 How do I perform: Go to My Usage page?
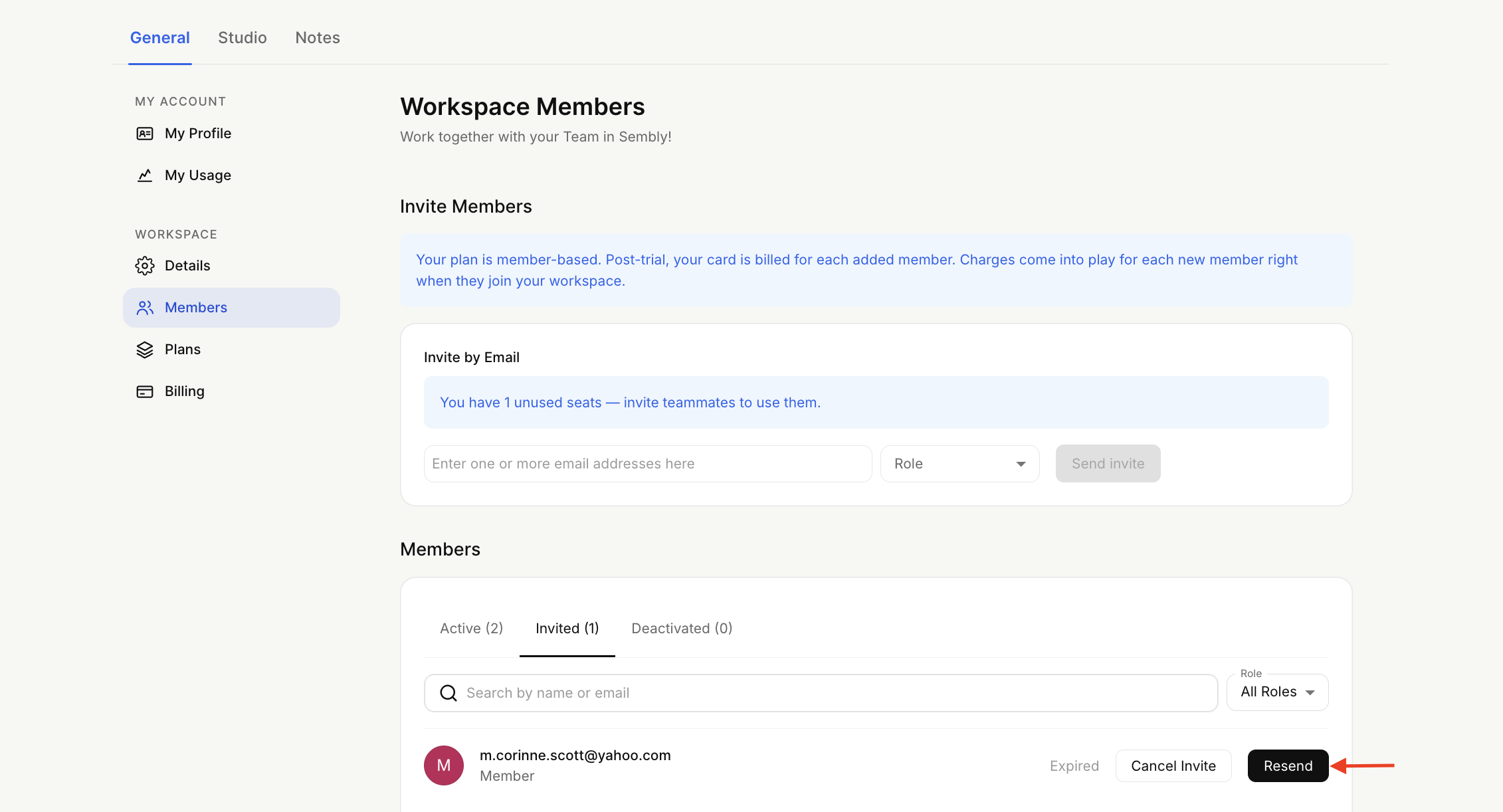point(231,175)
